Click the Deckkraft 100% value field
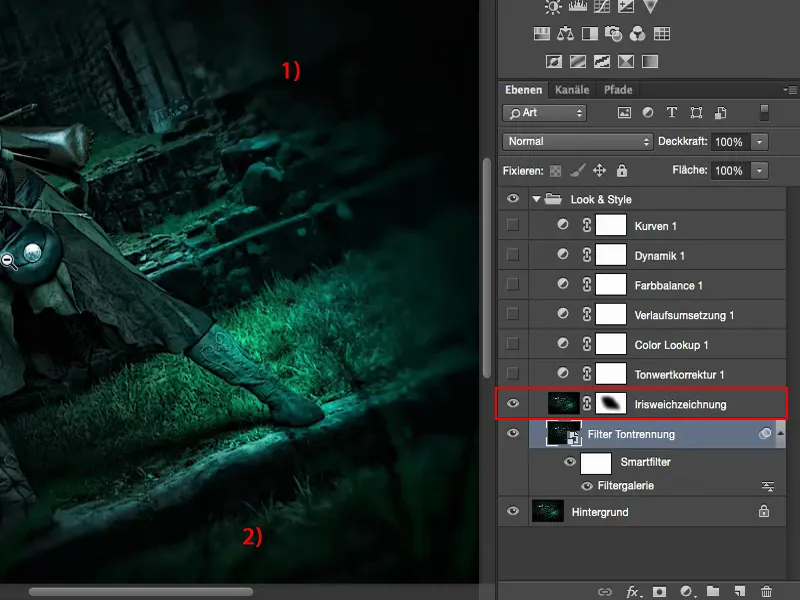The height and width of the screenshot is (600, 800). [732, 142]
